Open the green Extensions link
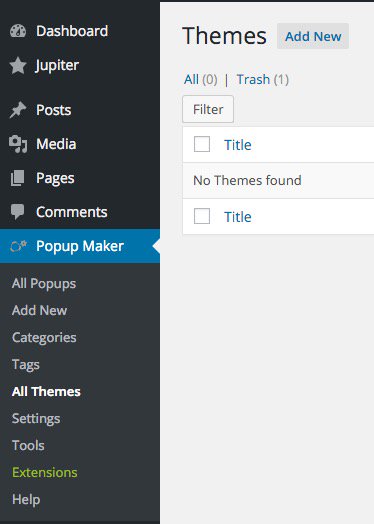374x524 pixels. pyautogui.click(x=45, y=473)
